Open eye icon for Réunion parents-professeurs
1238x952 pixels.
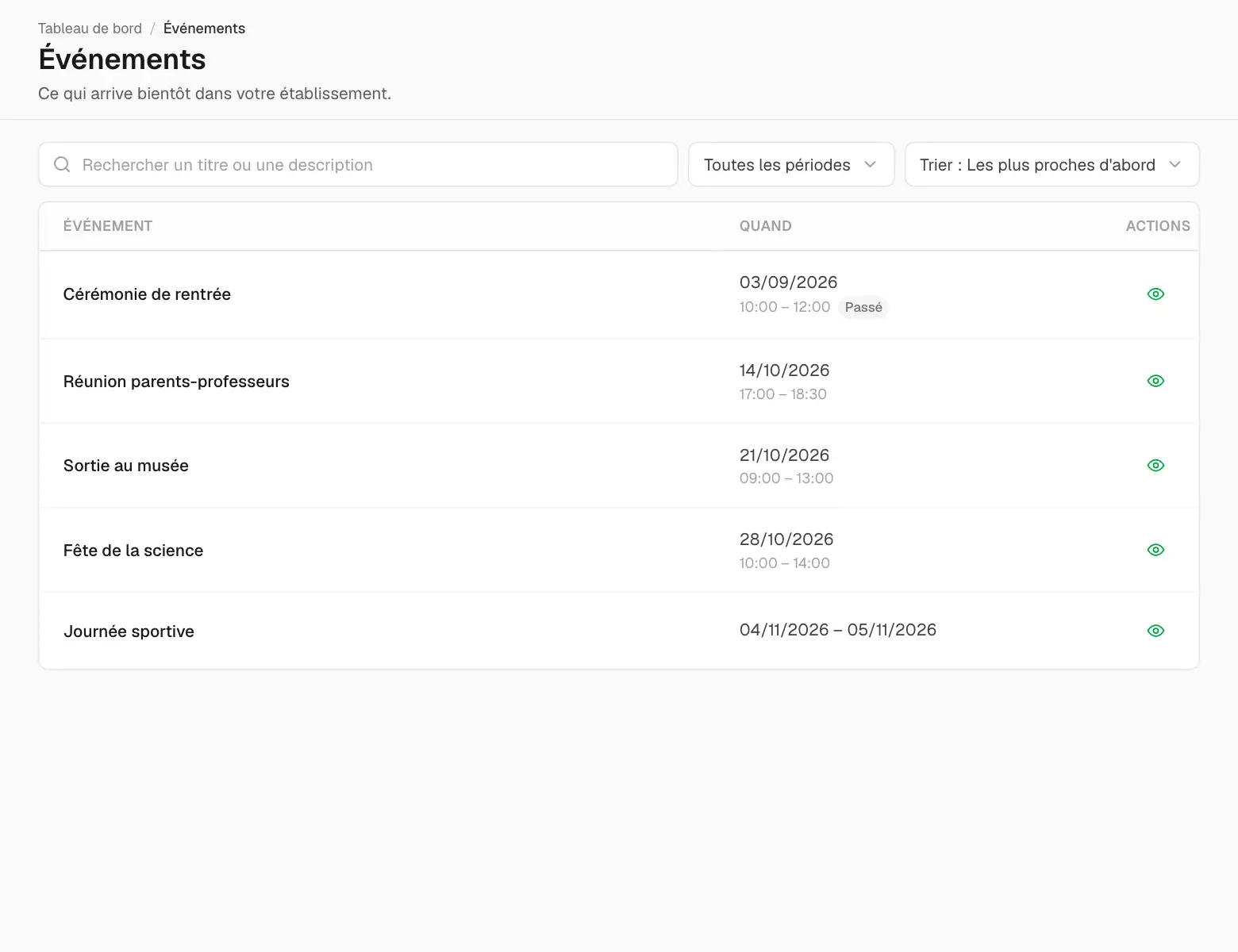pos(1155,382)
